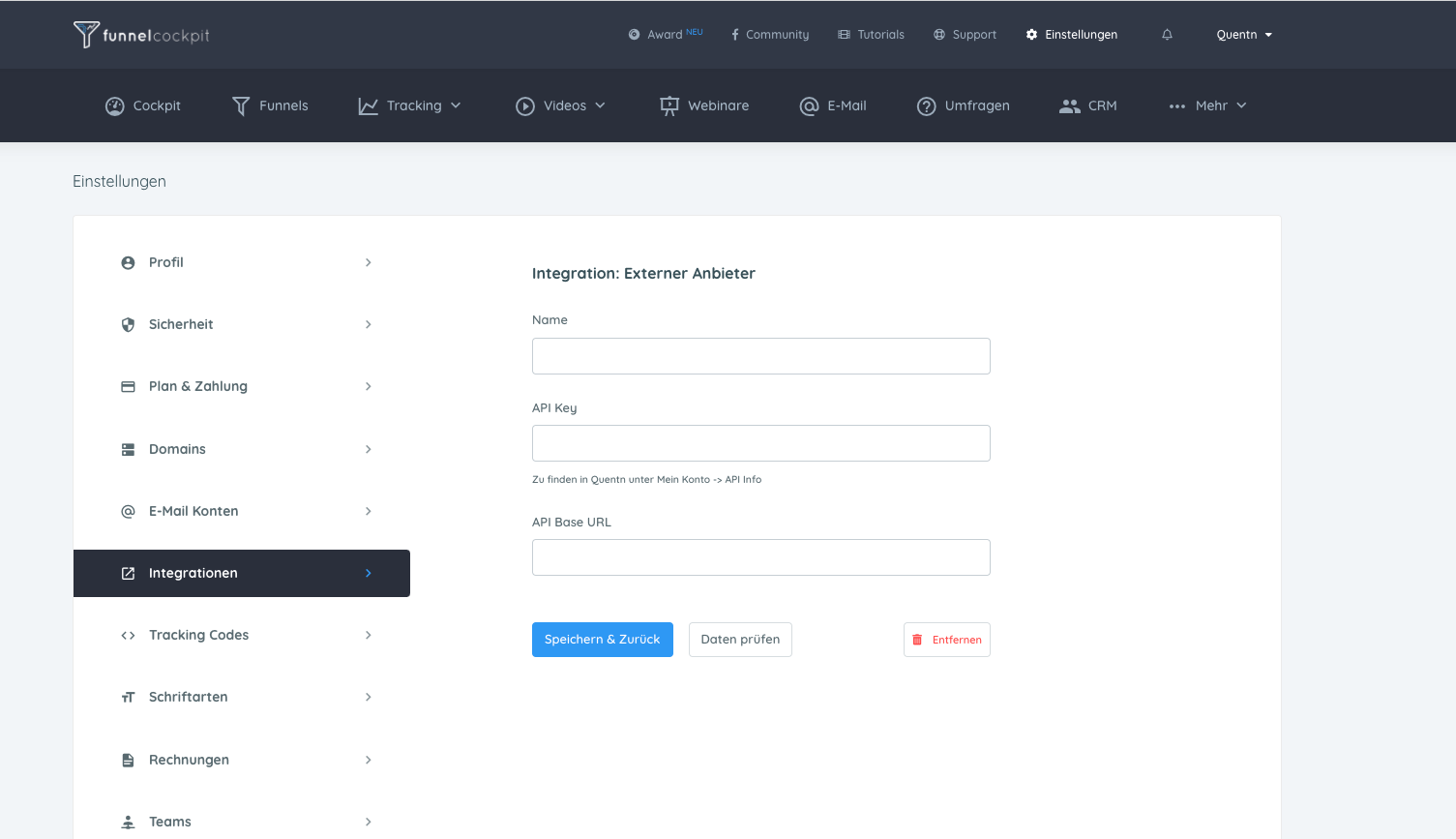Click the Cockpit gauge icon
Image resolution: width=1456 pixels, height=839 pixels.
114,106
